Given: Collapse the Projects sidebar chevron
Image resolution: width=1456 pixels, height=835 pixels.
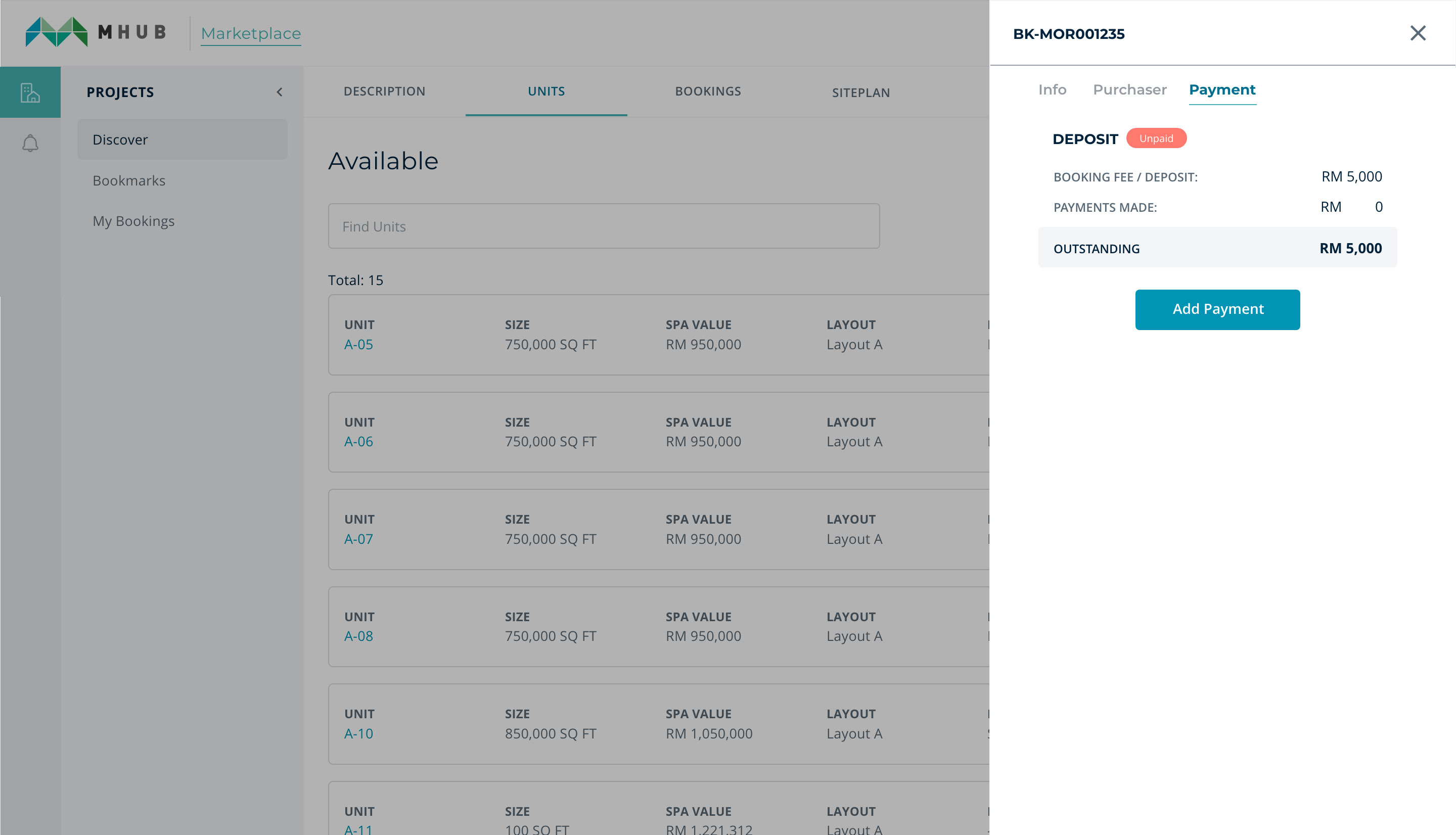Looking at the screenshot, I should [280, 92].
